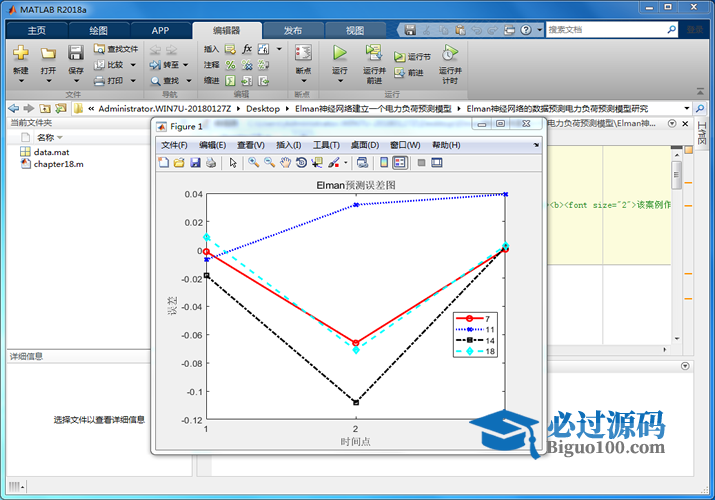Toggle the Zoom In tool
The image size is (715, 500).
click(x=254, y=162)
